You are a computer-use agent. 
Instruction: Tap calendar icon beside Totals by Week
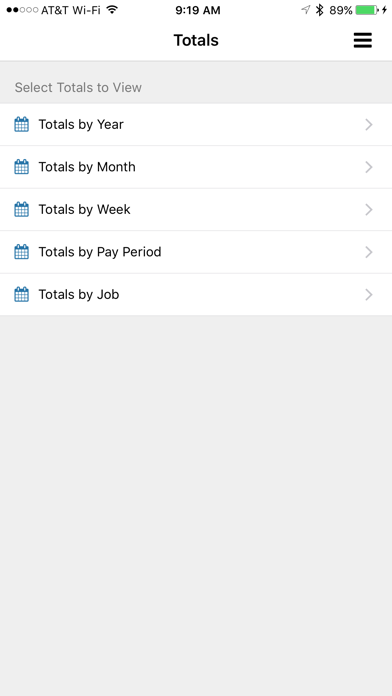click(22, 210)
